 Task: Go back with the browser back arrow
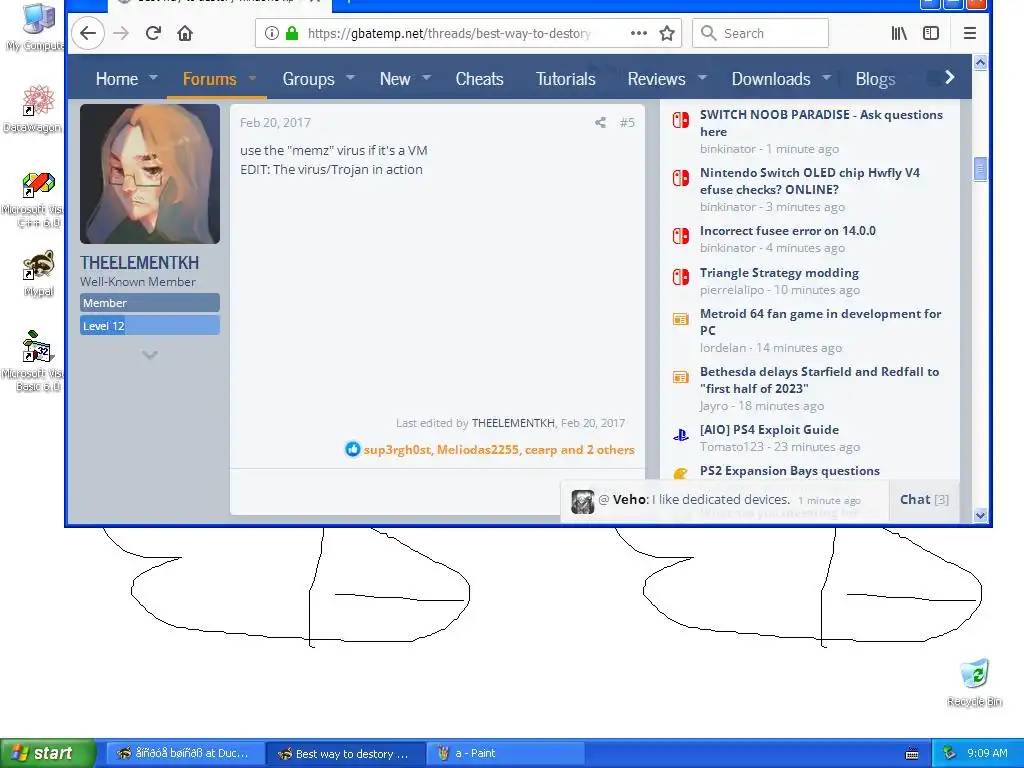pyautogui.click(x=88, y=33)
